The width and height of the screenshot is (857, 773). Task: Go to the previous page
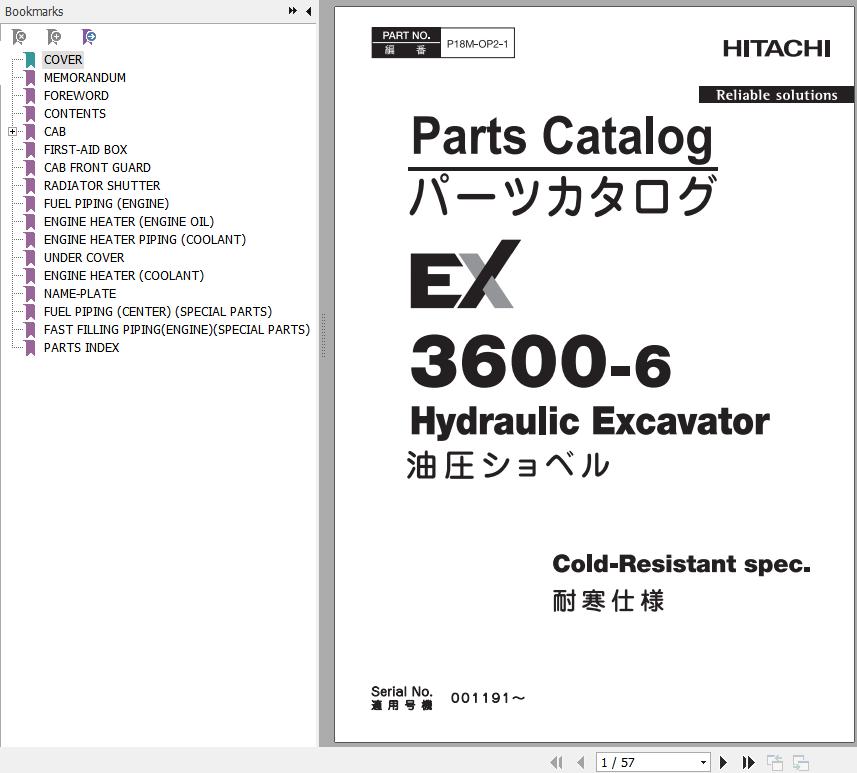click(x=580, y=762)
